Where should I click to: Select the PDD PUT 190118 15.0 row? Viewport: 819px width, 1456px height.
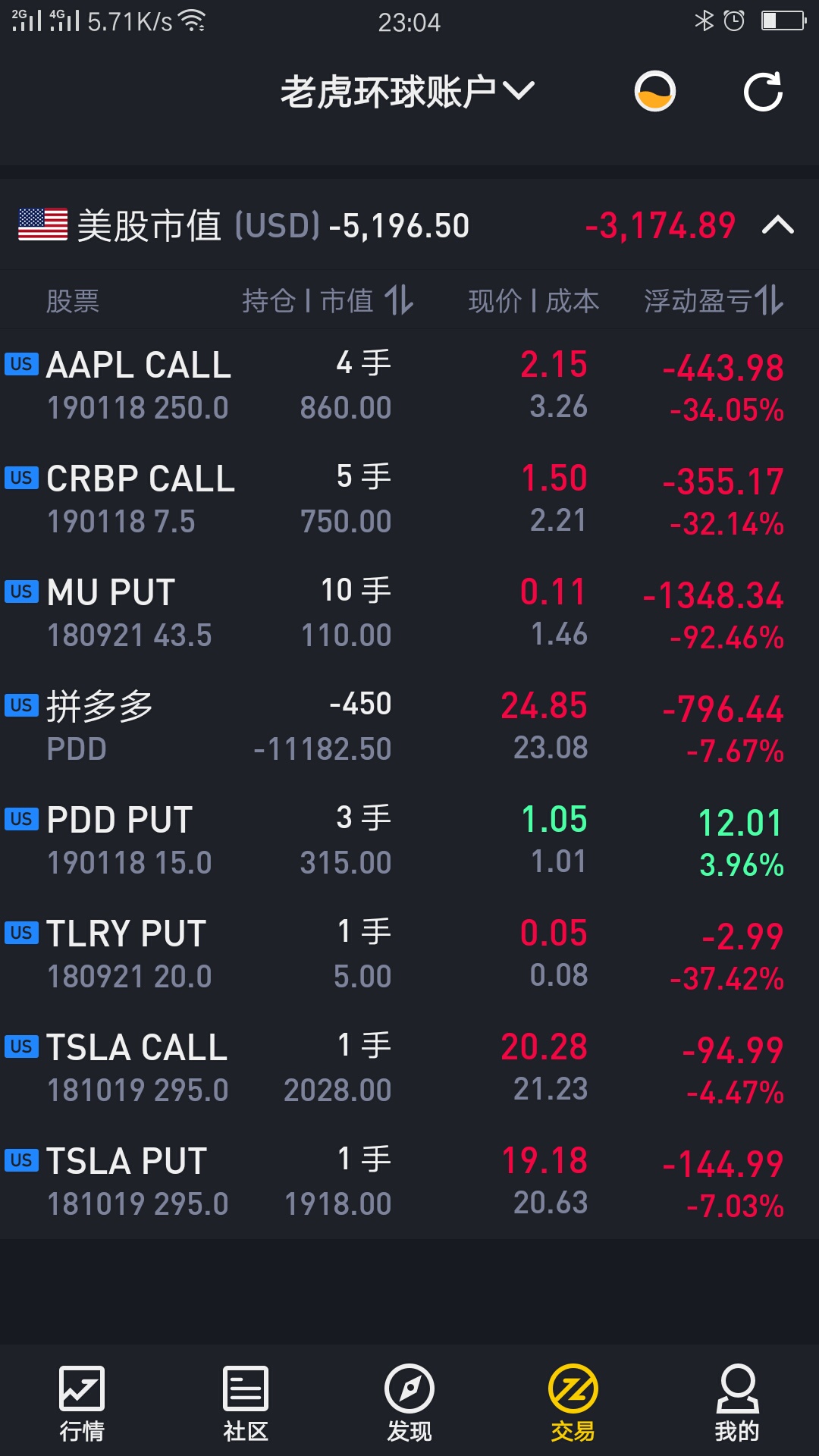pos(409,841)
